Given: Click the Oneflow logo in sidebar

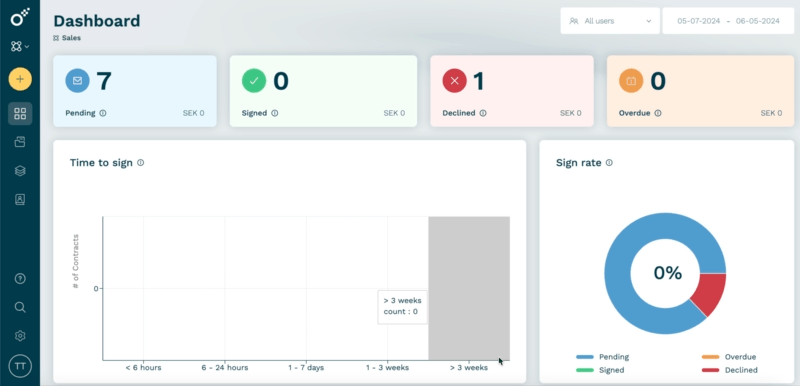Looking at the screenshot, I should [x=20, y=17].
